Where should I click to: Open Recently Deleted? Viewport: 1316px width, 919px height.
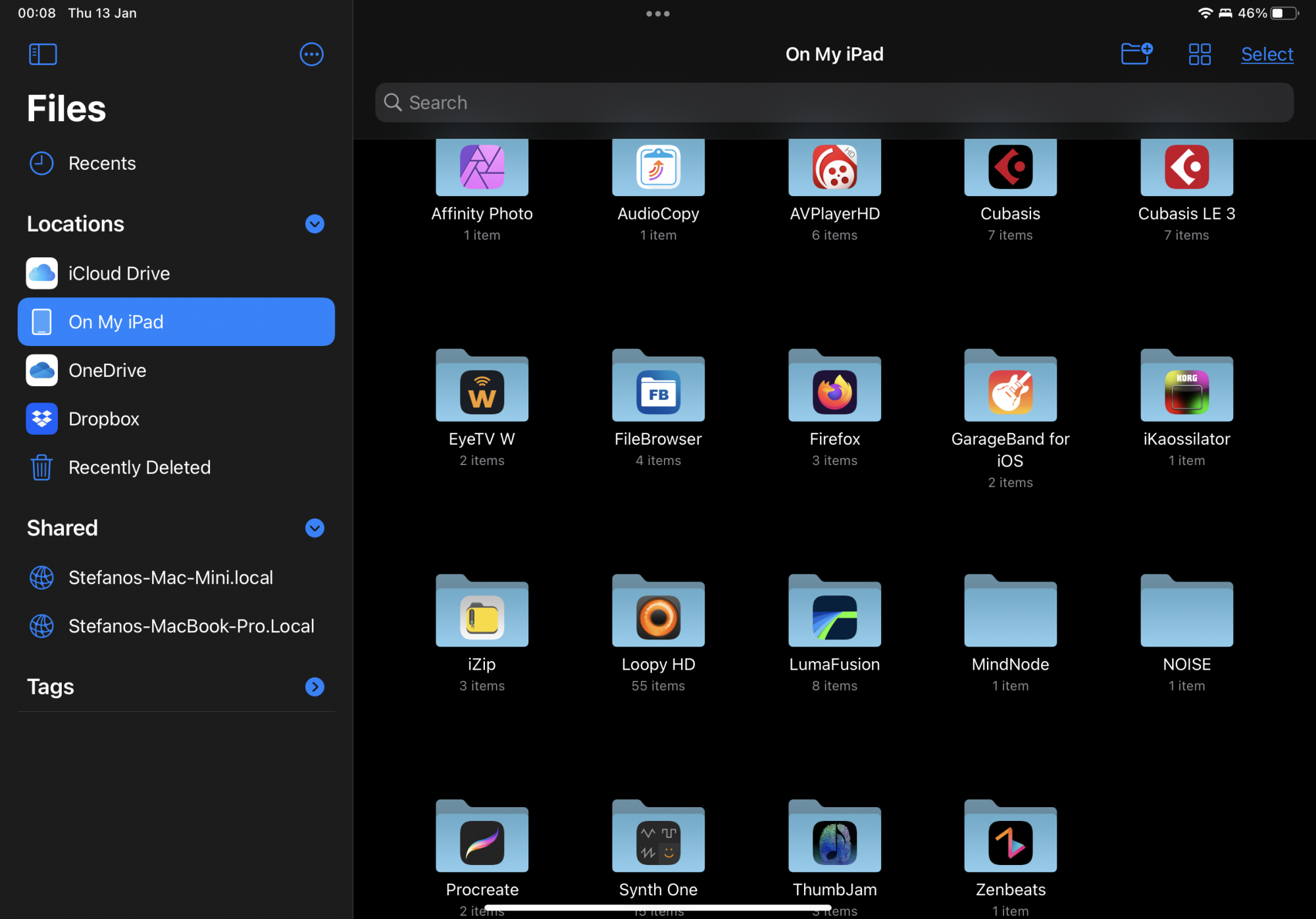coord(139,468)
